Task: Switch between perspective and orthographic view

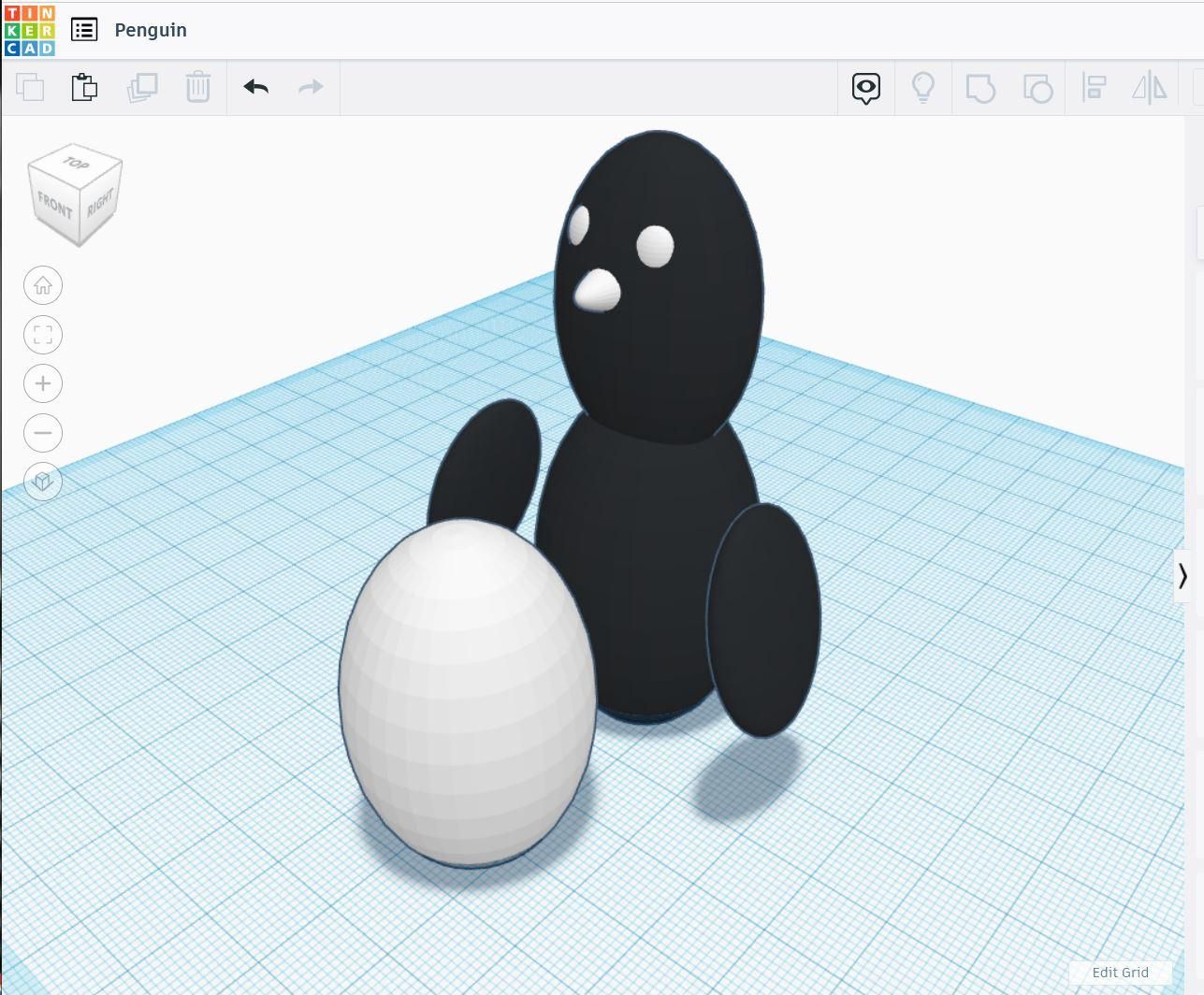Action: [42, 482]
